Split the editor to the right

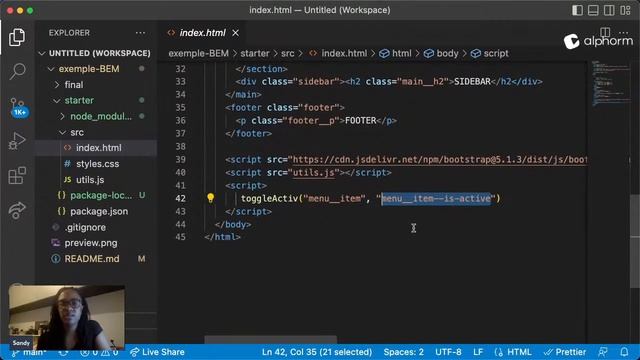pyautogui.click(x=605, y=32)
